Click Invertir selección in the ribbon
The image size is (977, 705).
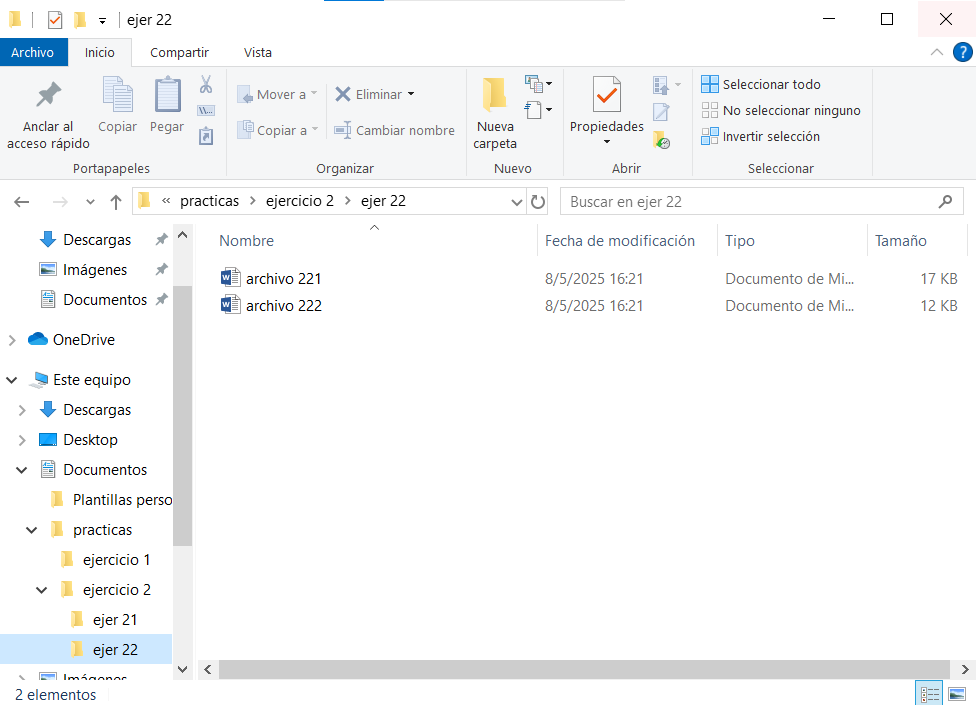[x=761, y=136]
